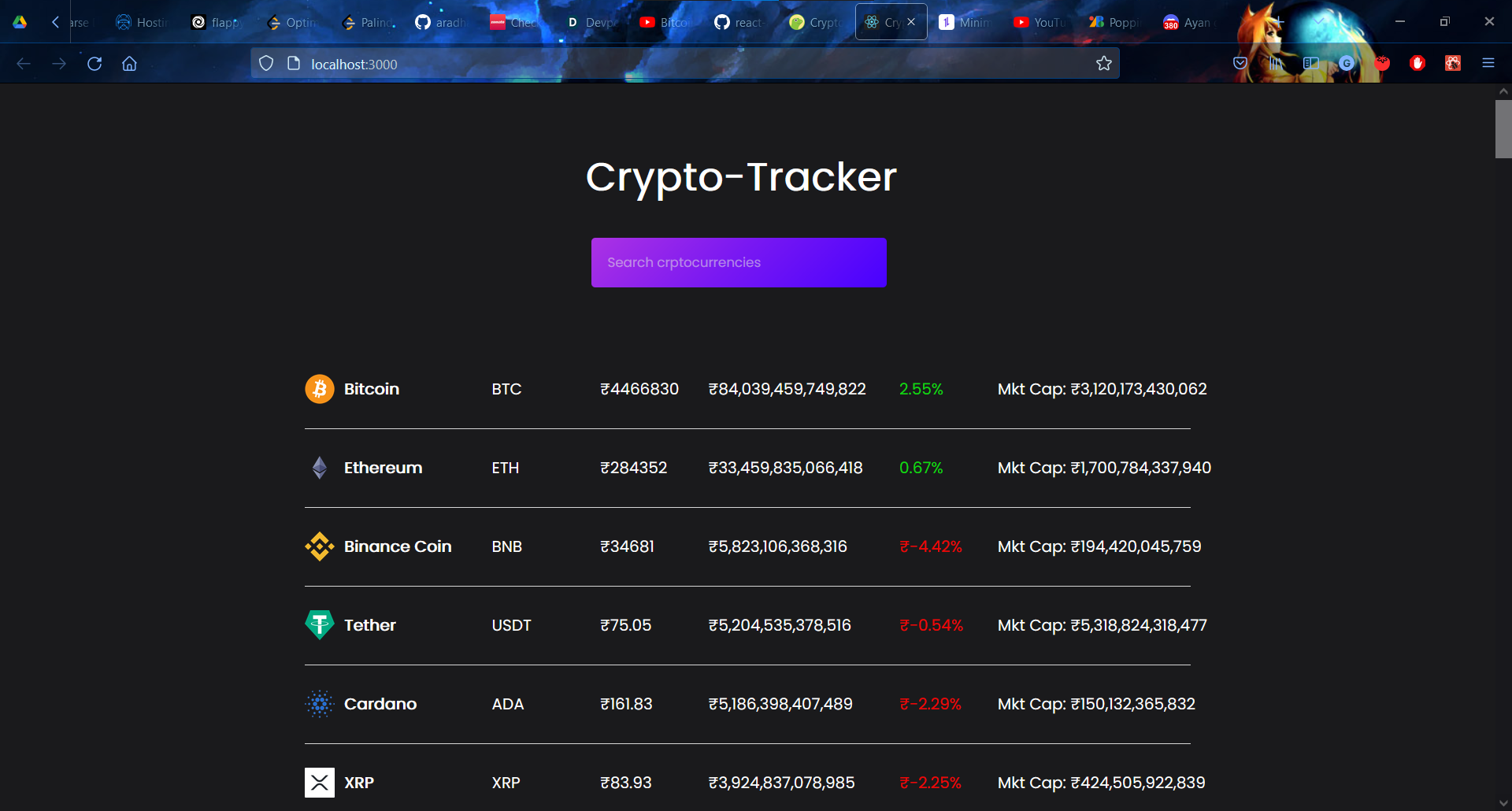Switch to the Palind tab
The image size is (1512, 811).
[368, 22]
